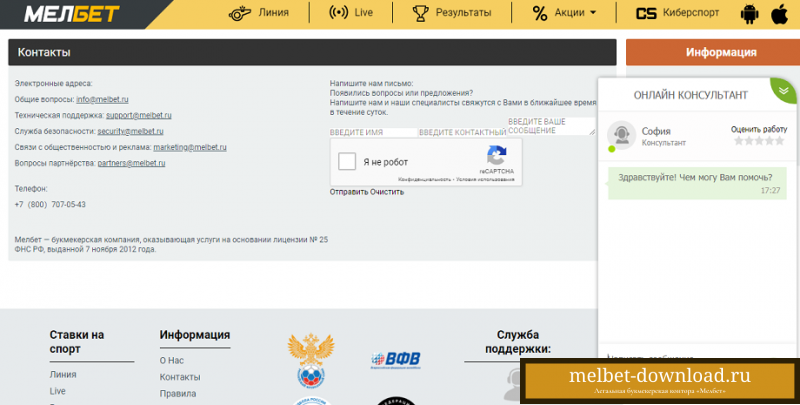Open the Android app download icon
Viewport: 800px width, 405px height.
tap(749, 14)
